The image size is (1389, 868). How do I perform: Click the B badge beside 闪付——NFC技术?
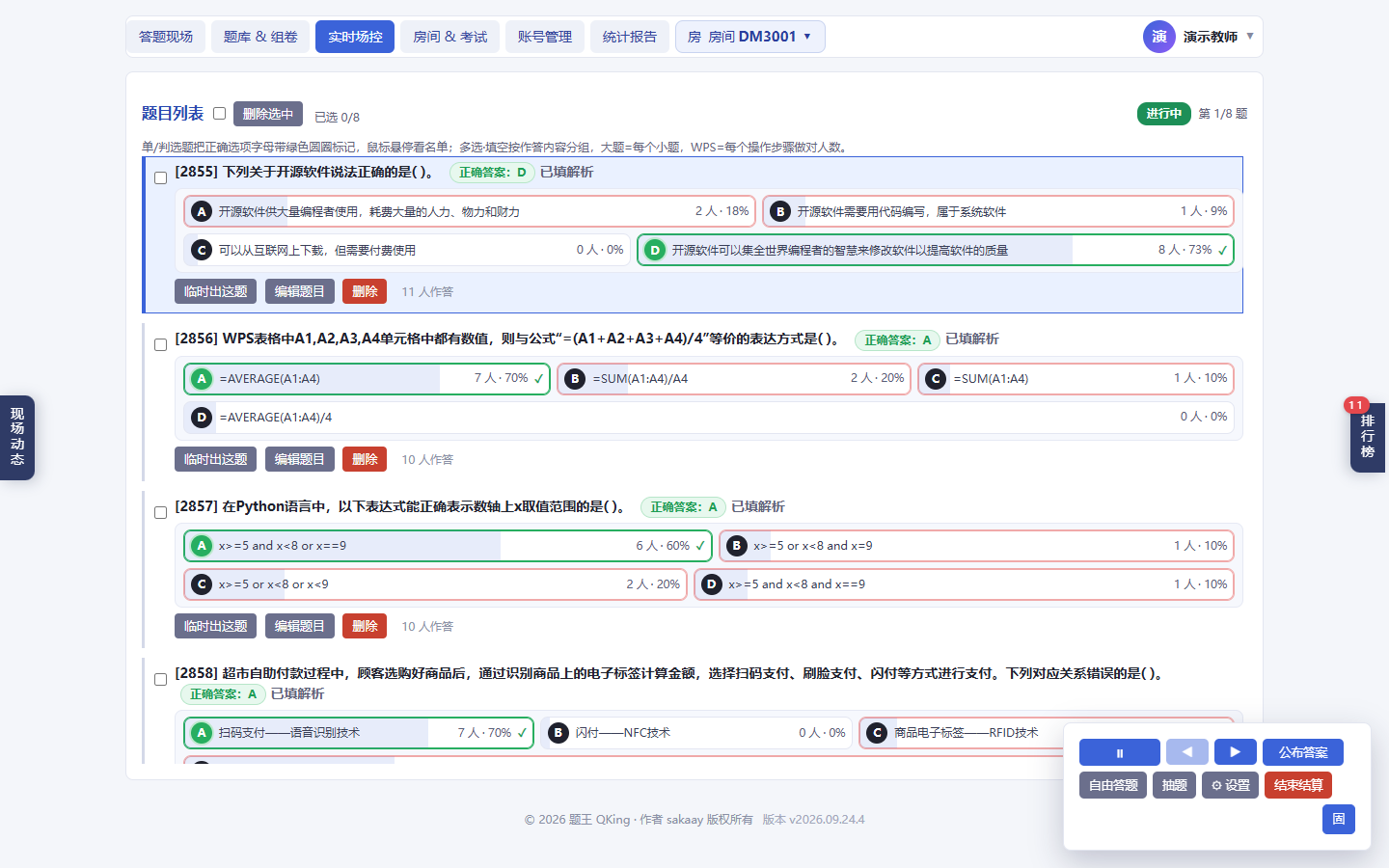[x=558, y=733]
